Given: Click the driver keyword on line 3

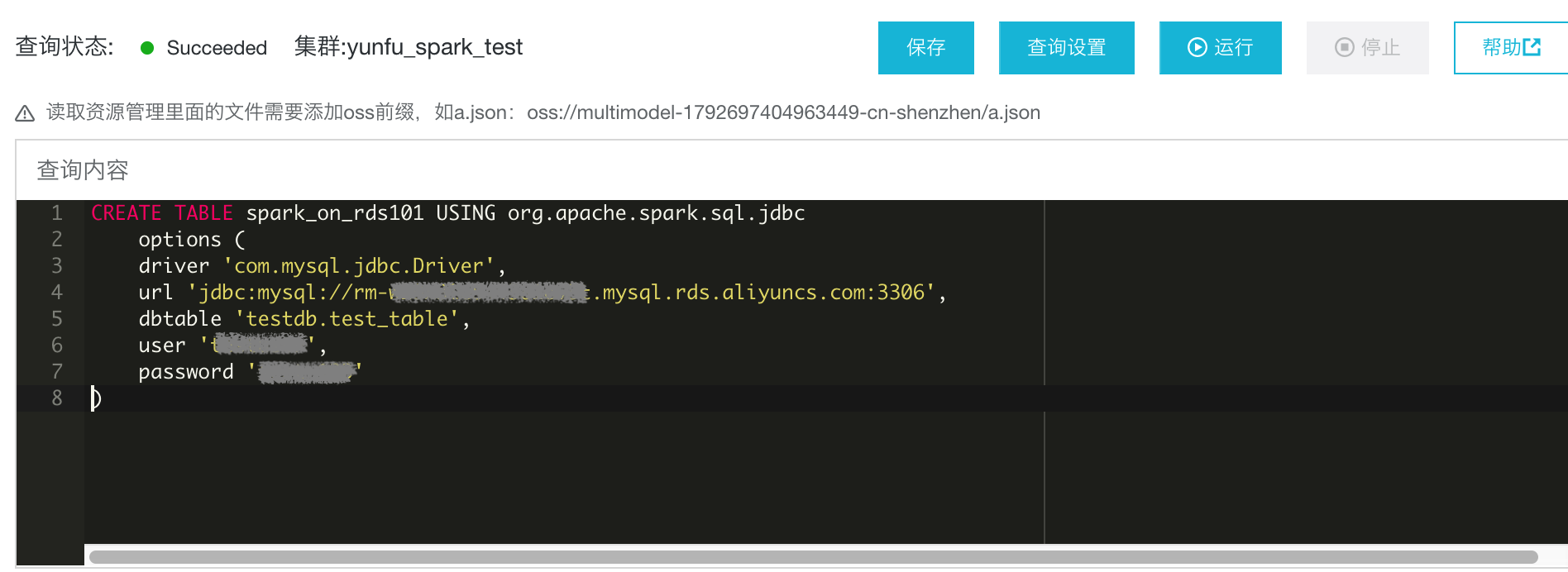Looking at the screenshot, I should coord(174,266).
